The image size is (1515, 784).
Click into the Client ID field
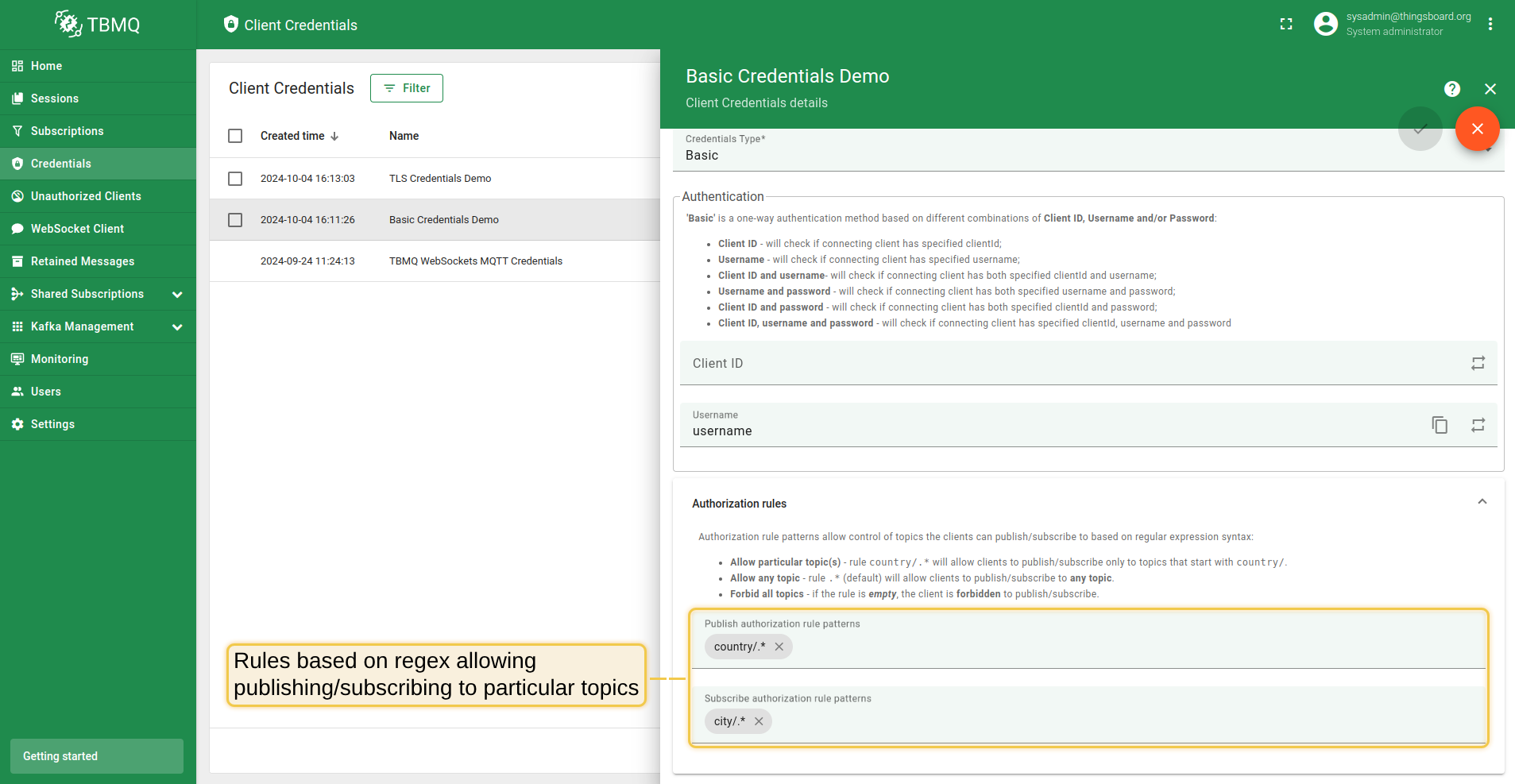click(x=1065, y=364)
